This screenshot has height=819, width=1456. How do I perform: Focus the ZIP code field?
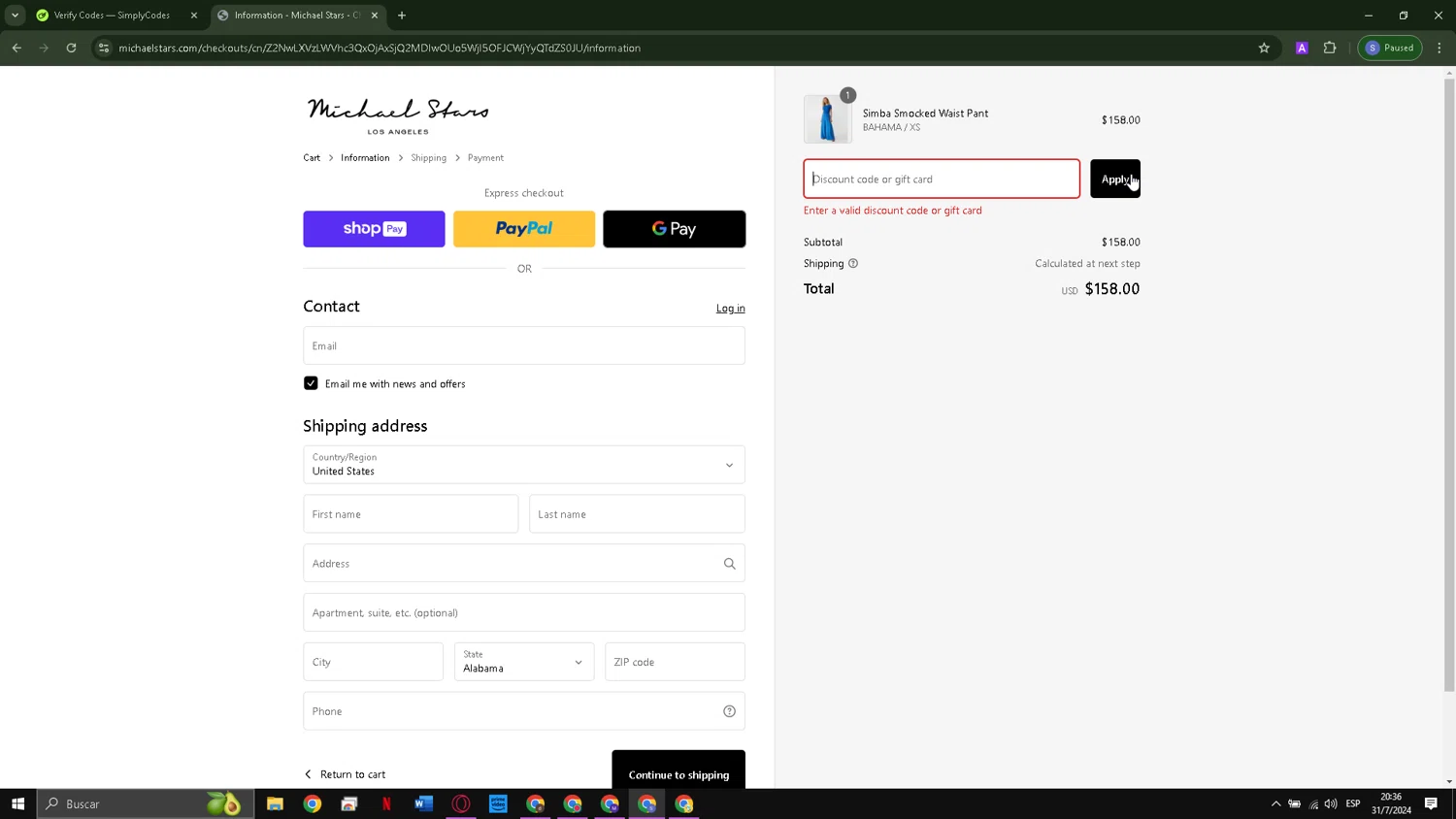[x=675, y=662]
